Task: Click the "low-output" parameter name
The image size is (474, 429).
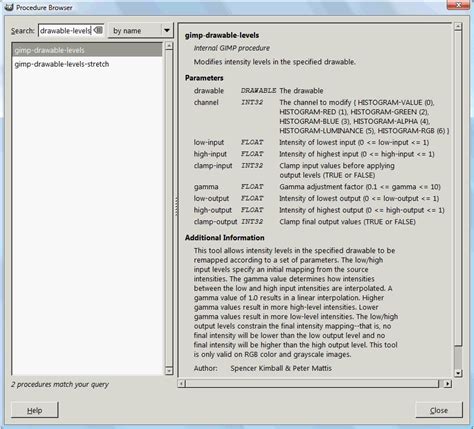Action: 211,198
